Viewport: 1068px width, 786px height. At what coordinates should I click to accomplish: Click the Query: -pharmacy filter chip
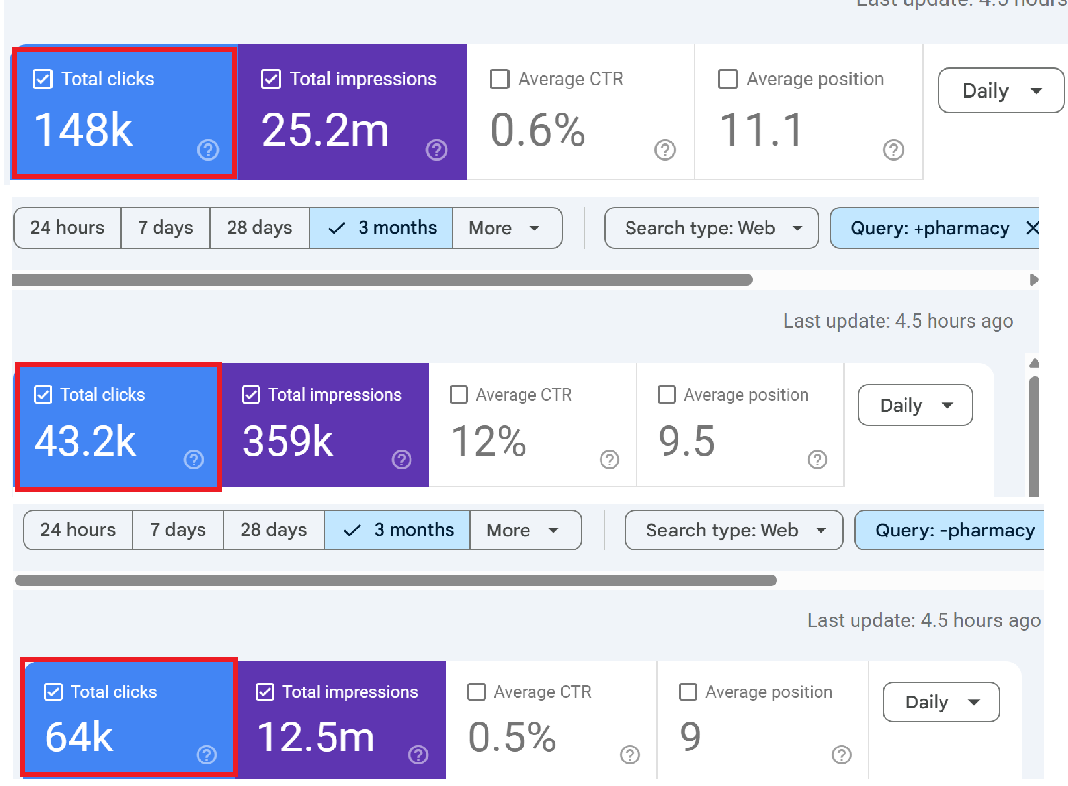point(954,530)
